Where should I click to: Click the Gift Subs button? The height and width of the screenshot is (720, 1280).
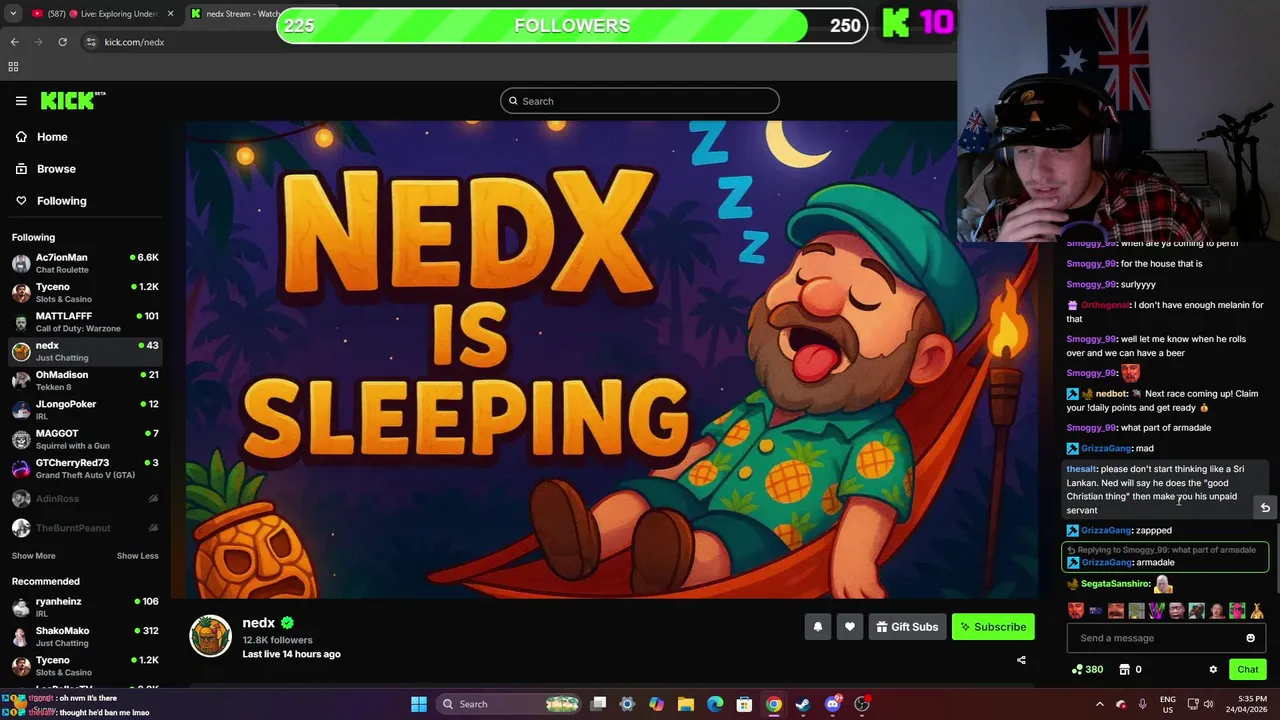907,627
